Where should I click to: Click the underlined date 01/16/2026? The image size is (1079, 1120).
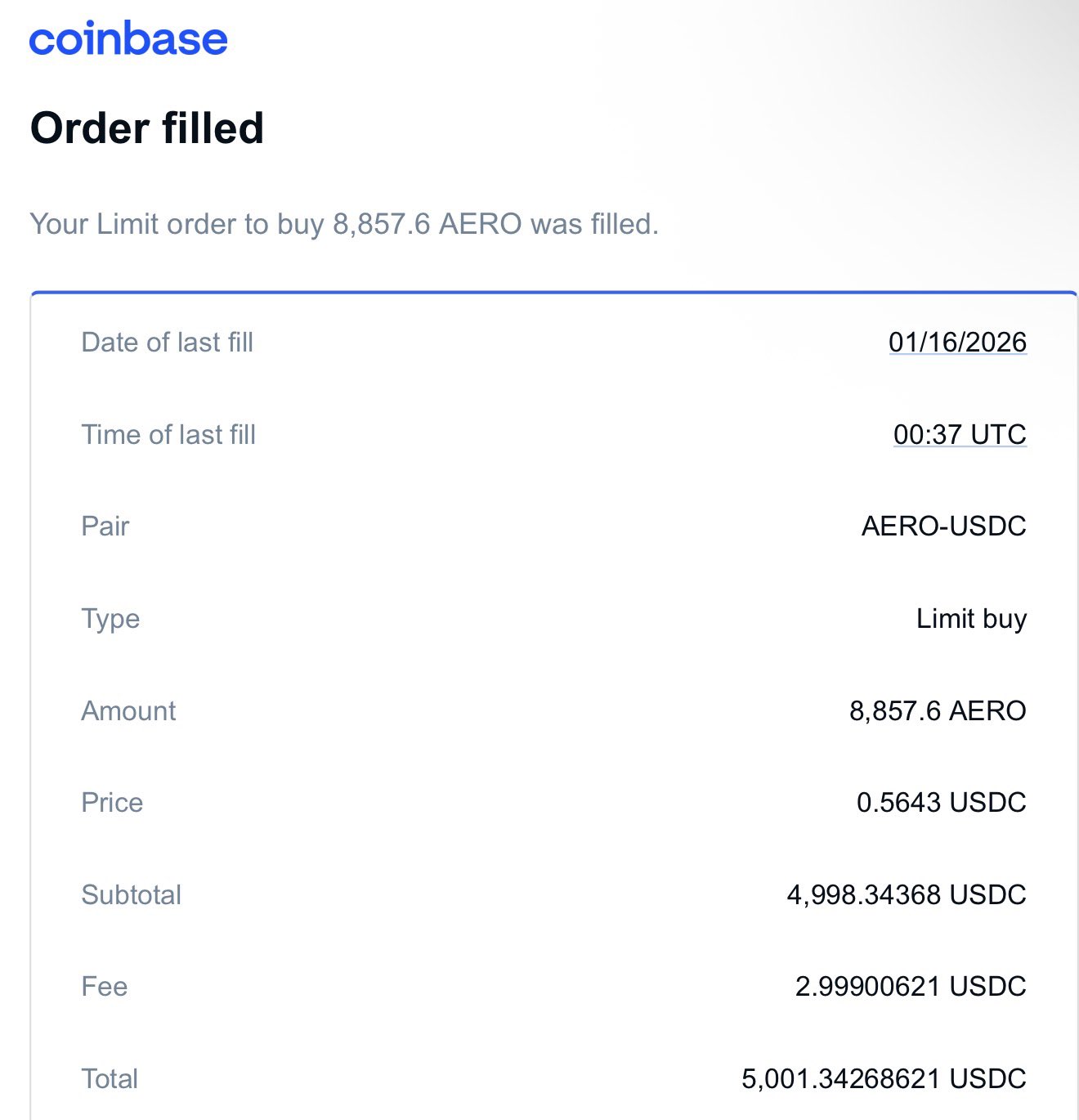[957, 342]
